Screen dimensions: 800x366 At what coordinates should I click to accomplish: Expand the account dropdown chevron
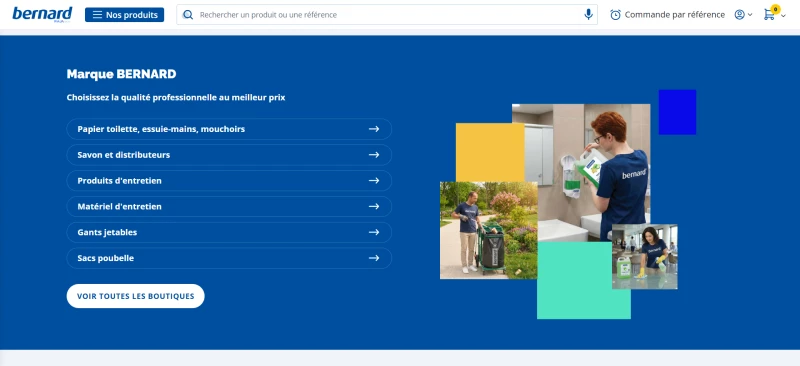point(750,15)
